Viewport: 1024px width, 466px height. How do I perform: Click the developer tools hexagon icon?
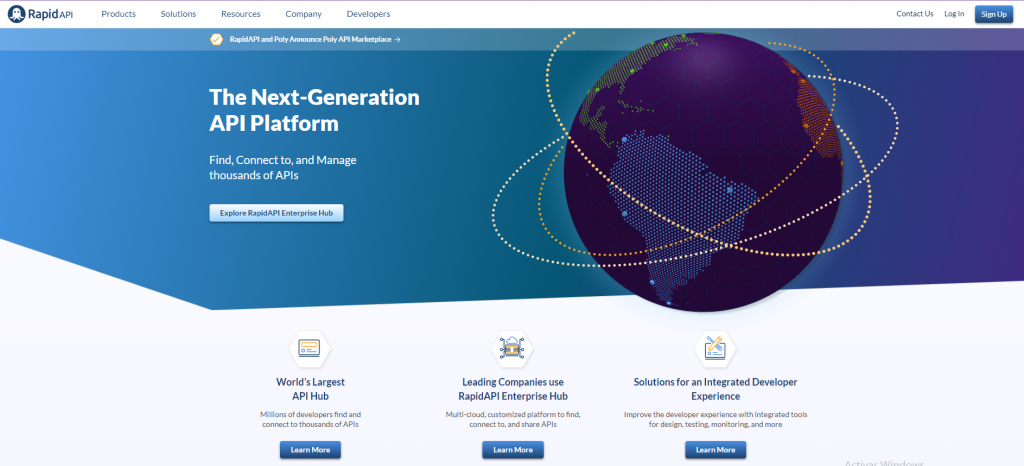click(x=715, y=349)
